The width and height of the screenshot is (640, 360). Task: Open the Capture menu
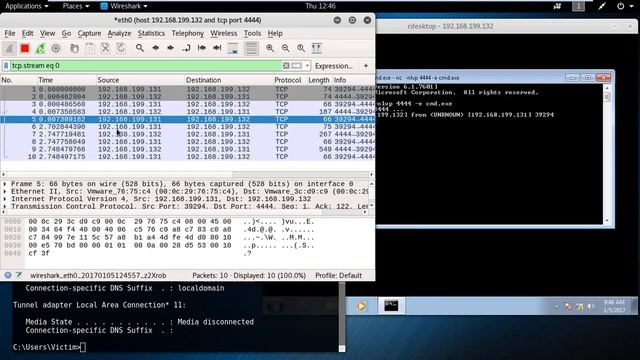[89, 33]
